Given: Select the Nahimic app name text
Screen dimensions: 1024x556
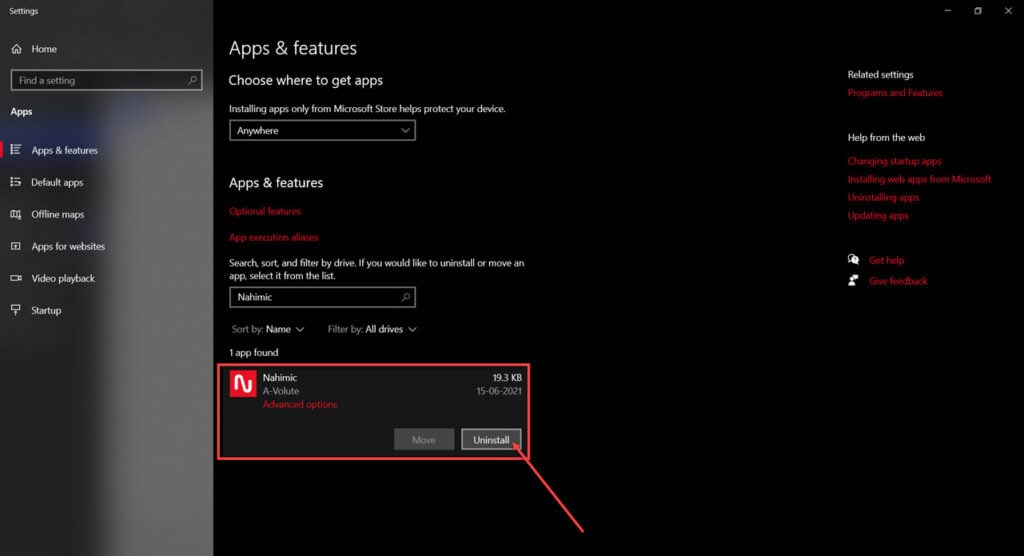Looking at the screenshot, I should tap(280, 378).
